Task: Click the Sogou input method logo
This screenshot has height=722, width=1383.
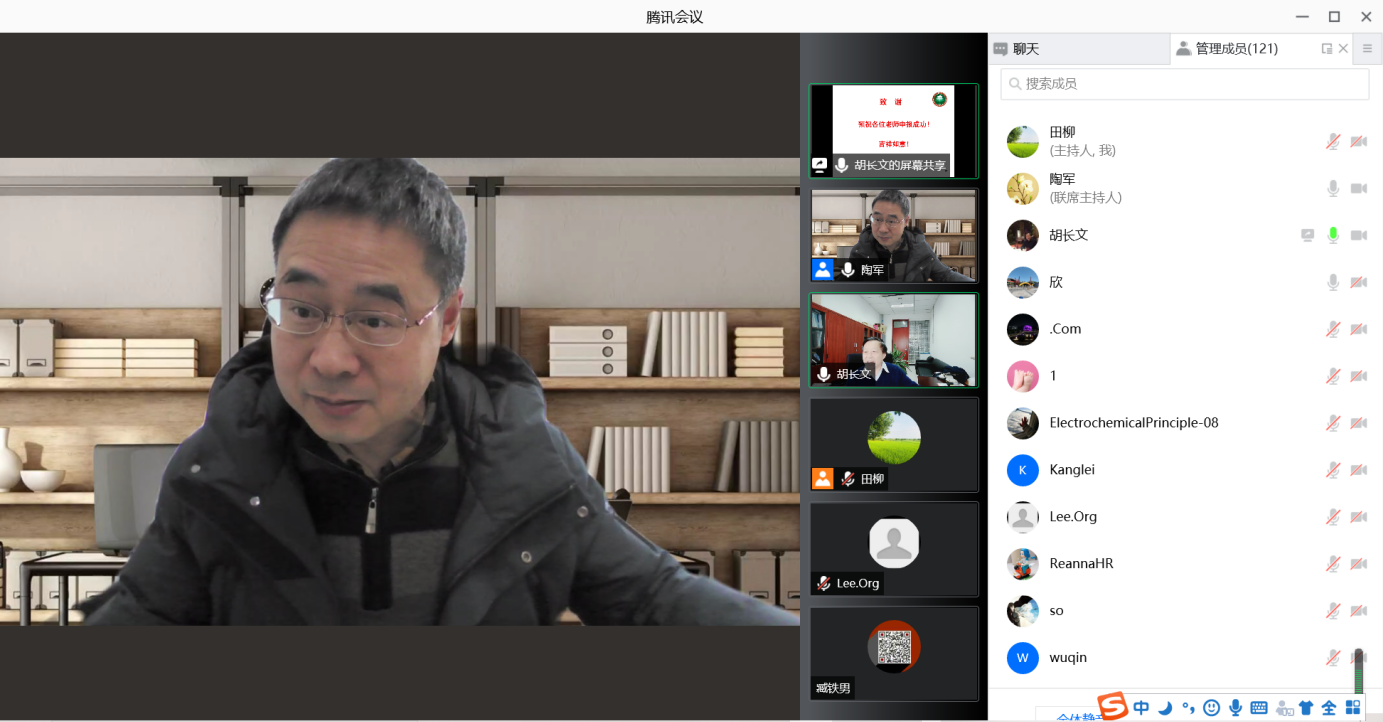Action: click(1113, 706)
